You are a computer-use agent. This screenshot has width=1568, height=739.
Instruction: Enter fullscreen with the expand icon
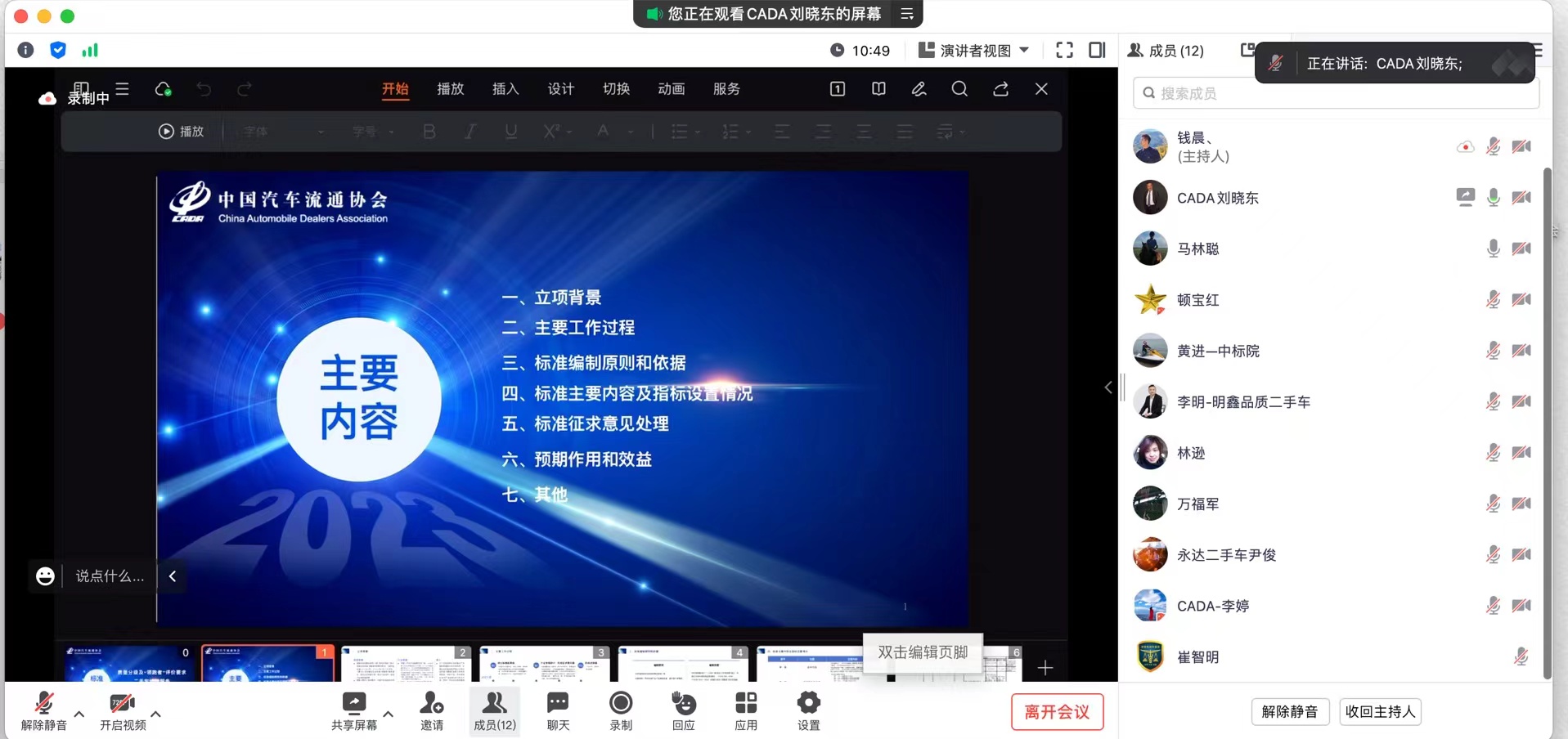(1064, 50)
